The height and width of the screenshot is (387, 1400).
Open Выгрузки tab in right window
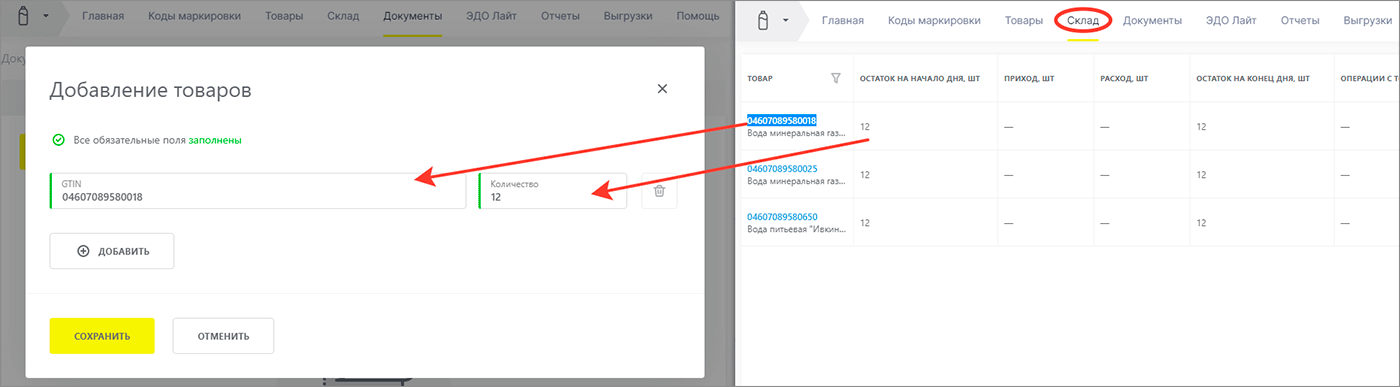tap(1367, 20)
